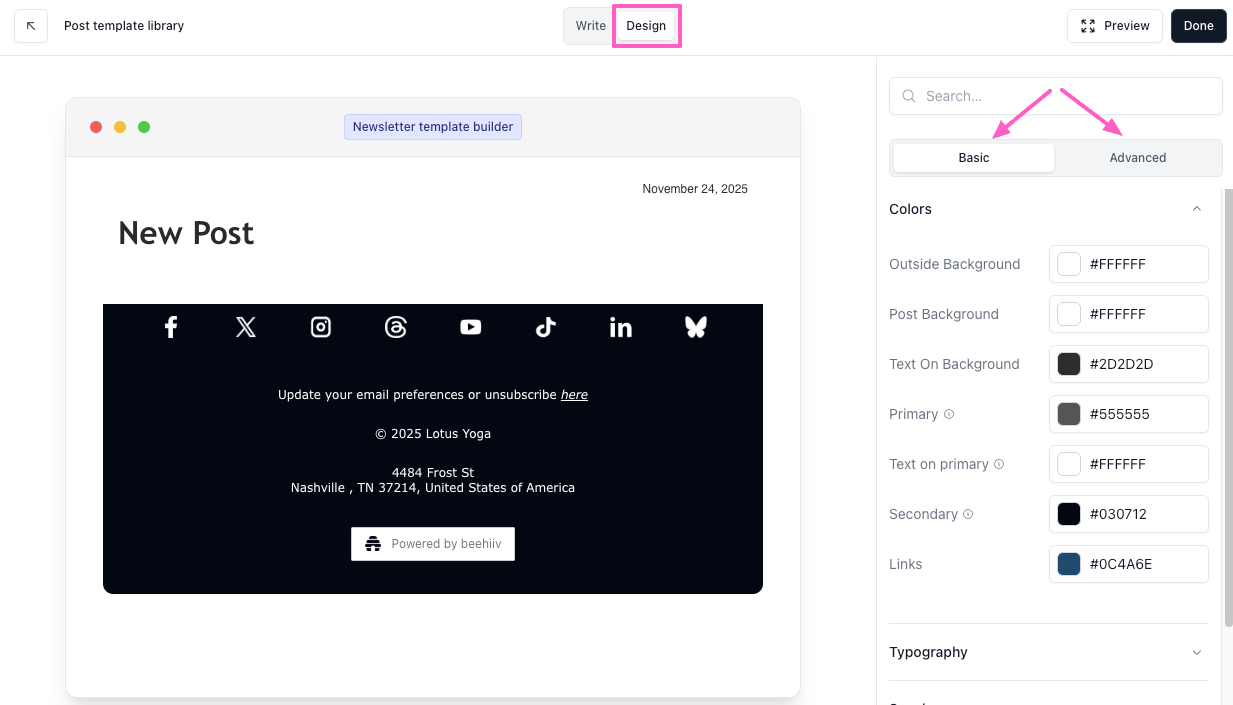The height and width of the screenshot is (705, 1233).
Task: Switch to the Advanced settings tab
Action: (x=1137, y=158)
